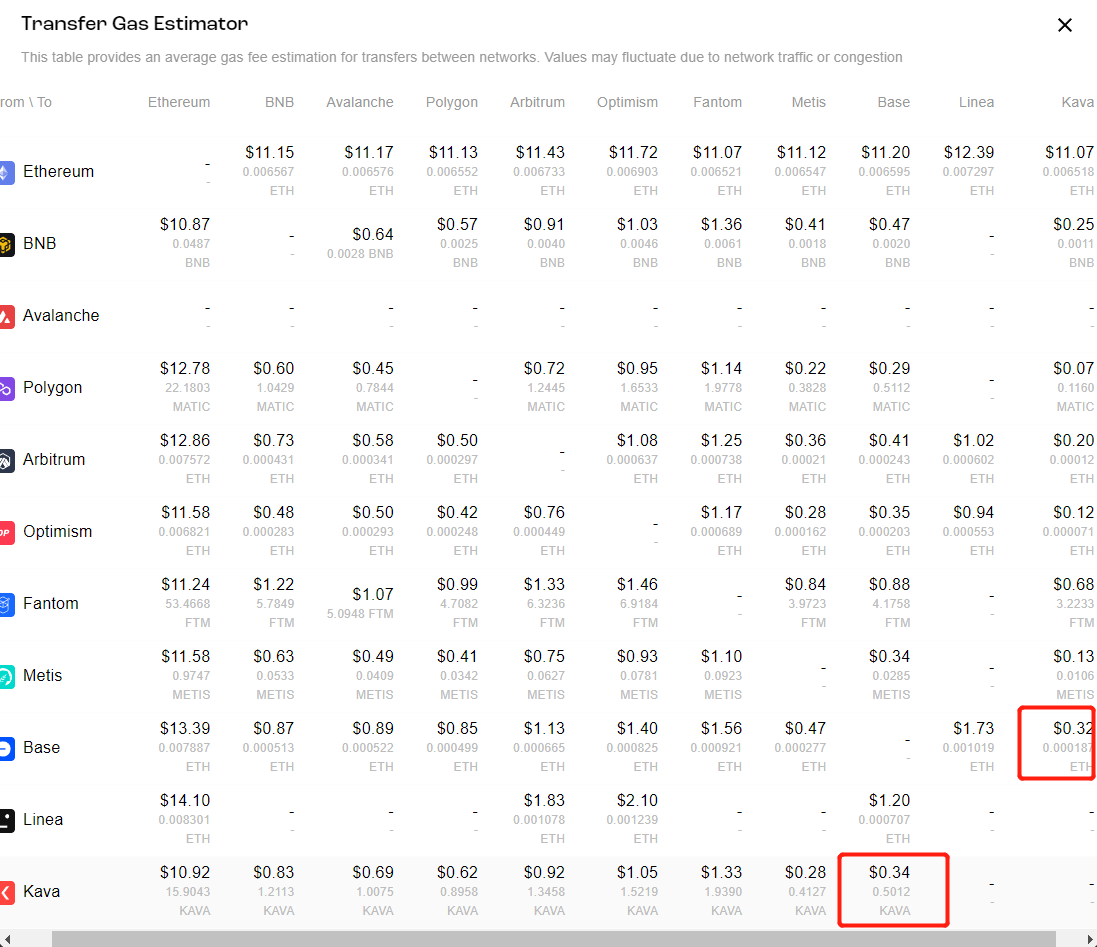Click the $1.10 Metis to Fantom fee
The width and height of the screenshot is (1097, 947).
pos(721,657)
